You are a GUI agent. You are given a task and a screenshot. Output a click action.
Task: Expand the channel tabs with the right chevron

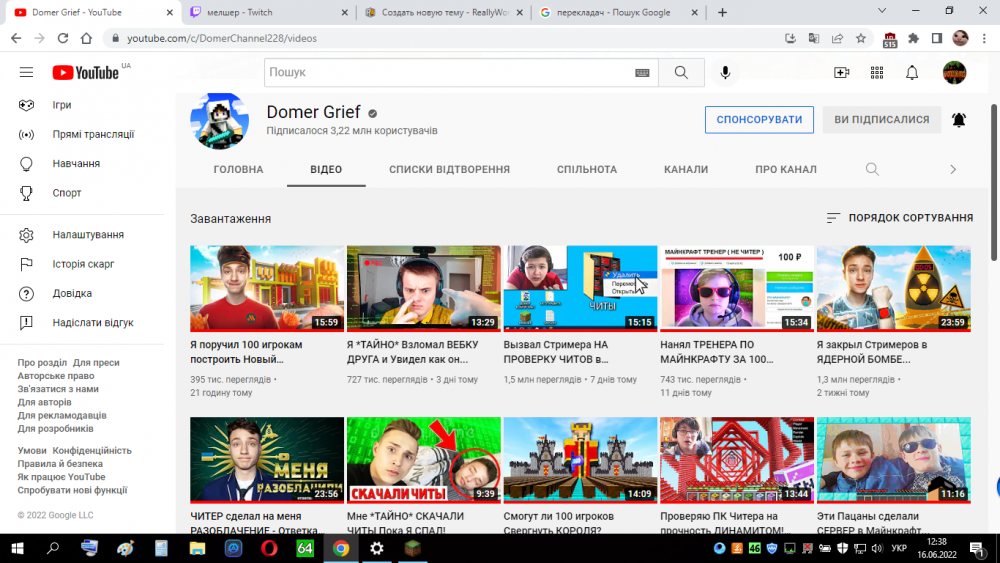click(x=953, y=170)
